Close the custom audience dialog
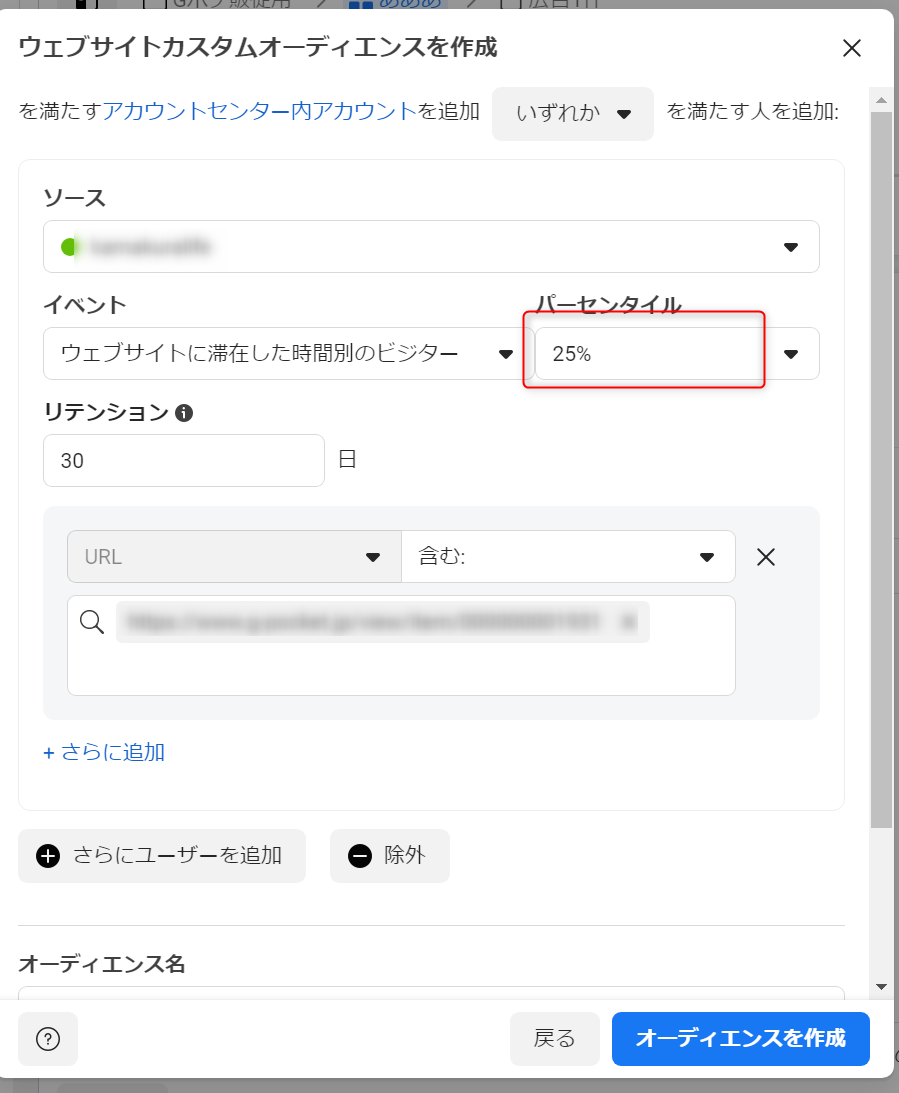Viewport: 899px width, 1093px height. pos(851,48)
